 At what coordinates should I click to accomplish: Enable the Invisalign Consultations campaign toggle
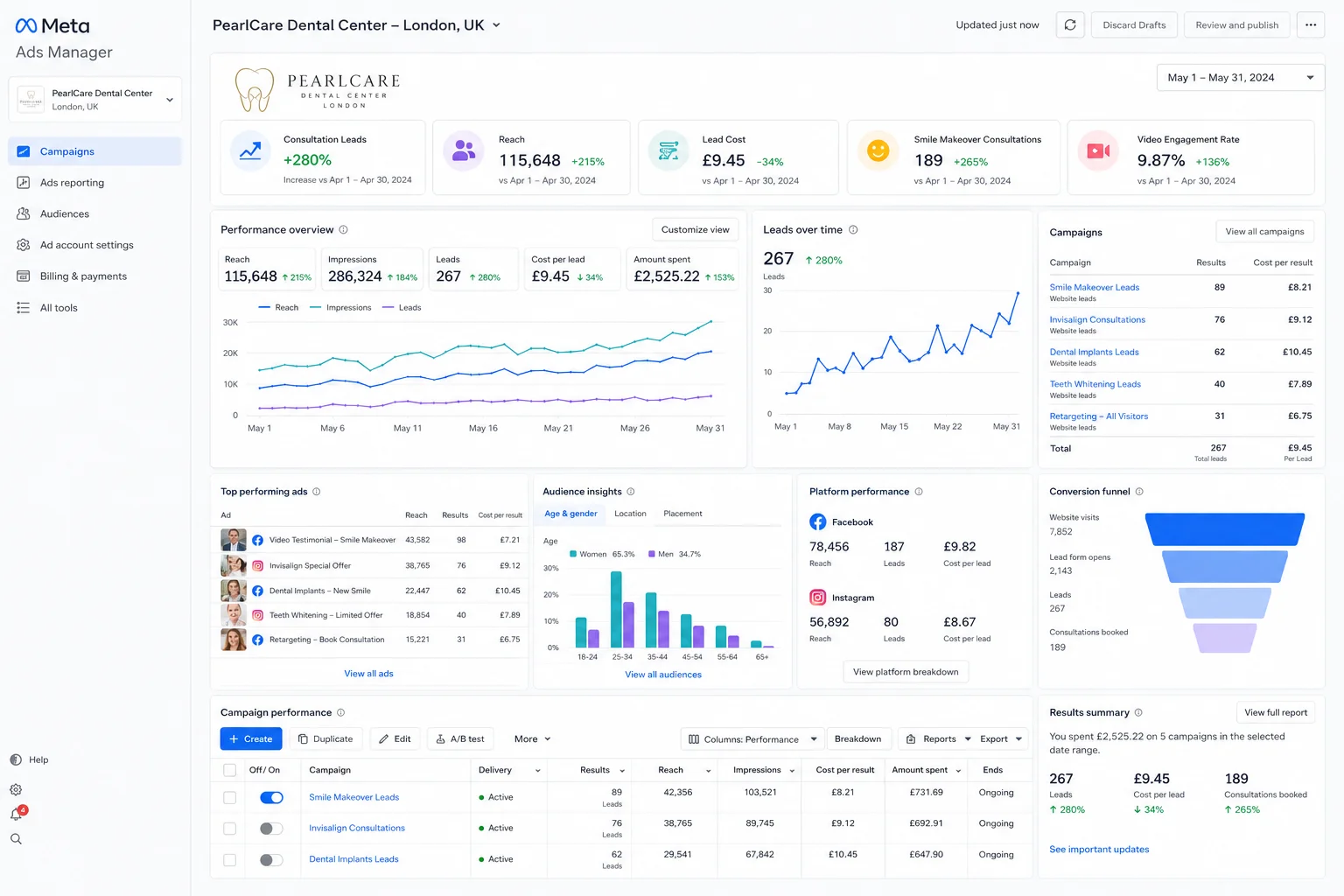point(271,828)
